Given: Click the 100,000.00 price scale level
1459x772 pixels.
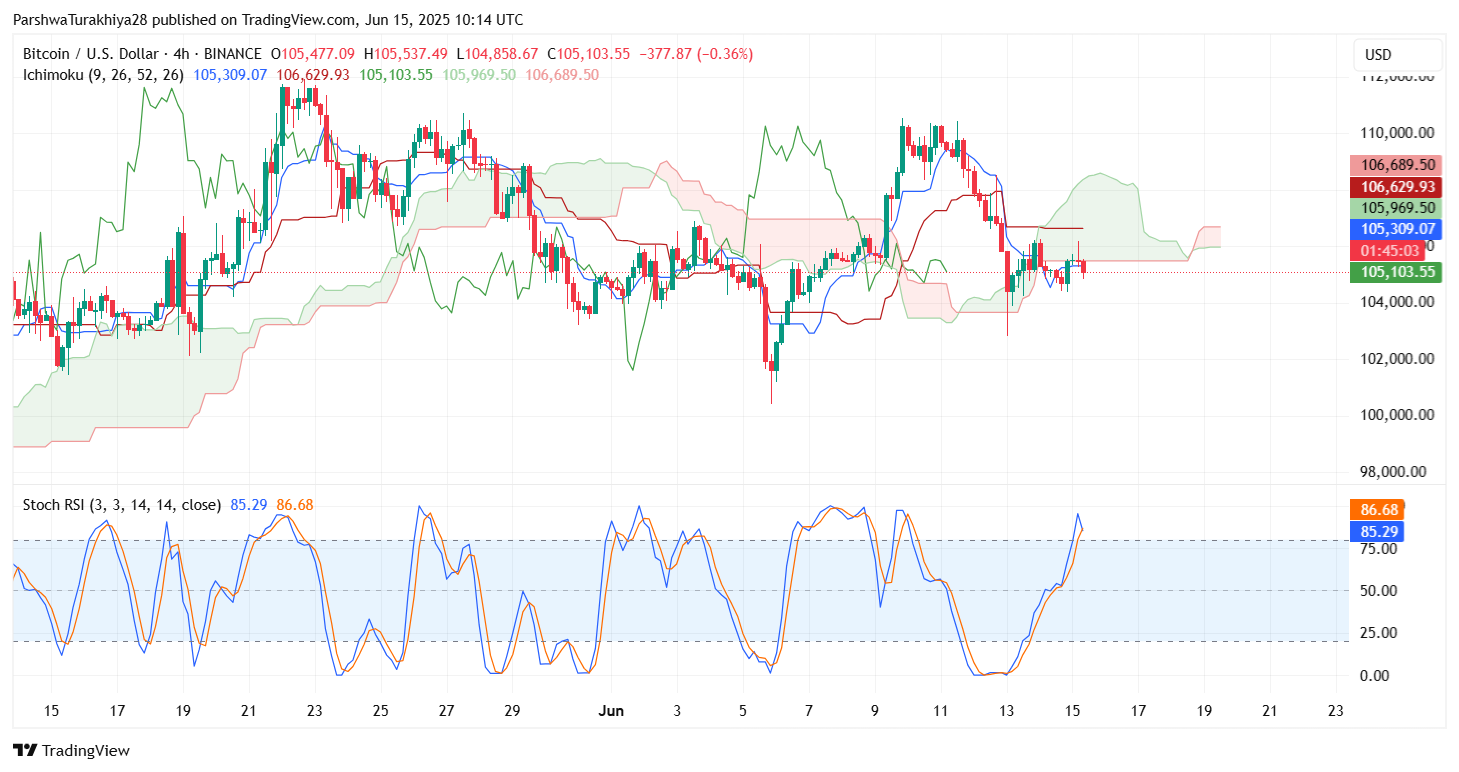Looking at the screenshot, I should (x=1395, y=415).
